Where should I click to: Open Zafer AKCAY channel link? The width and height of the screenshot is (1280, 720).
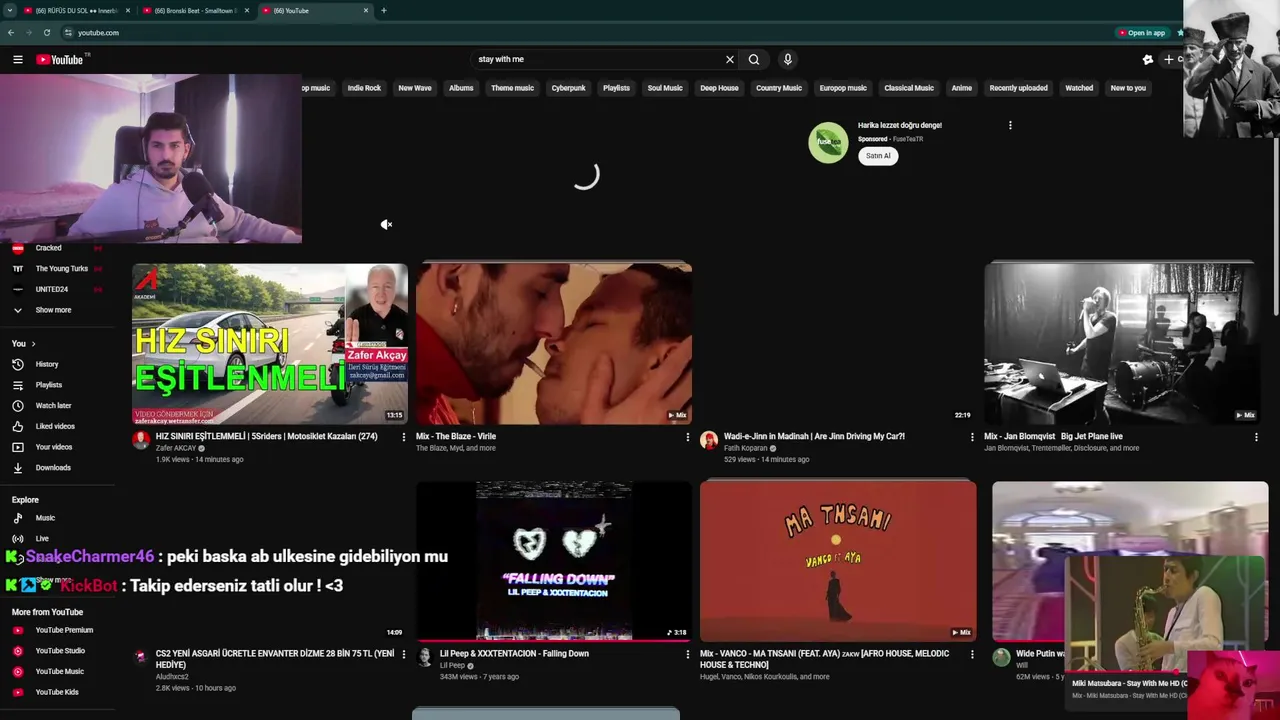pyautogui.click(x=176, y=448)
